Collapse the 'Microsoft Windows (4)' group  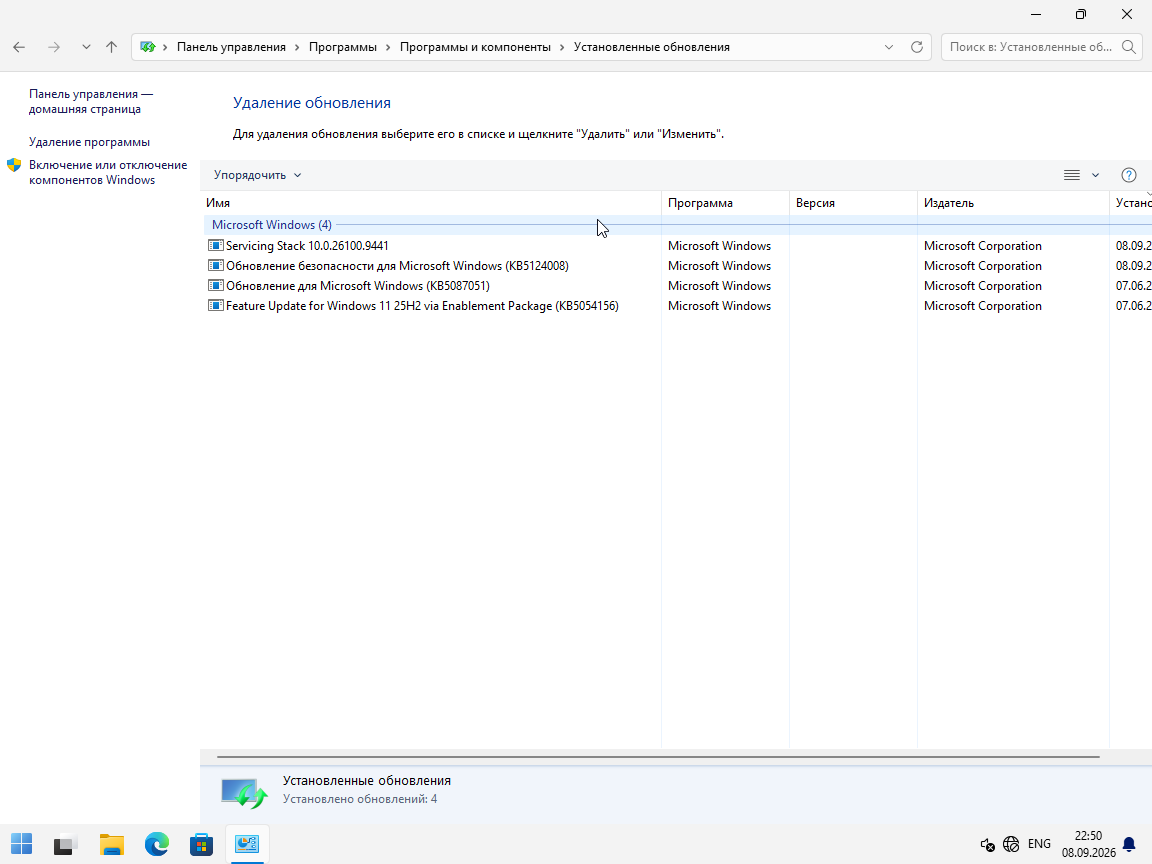tap(272, 225)
